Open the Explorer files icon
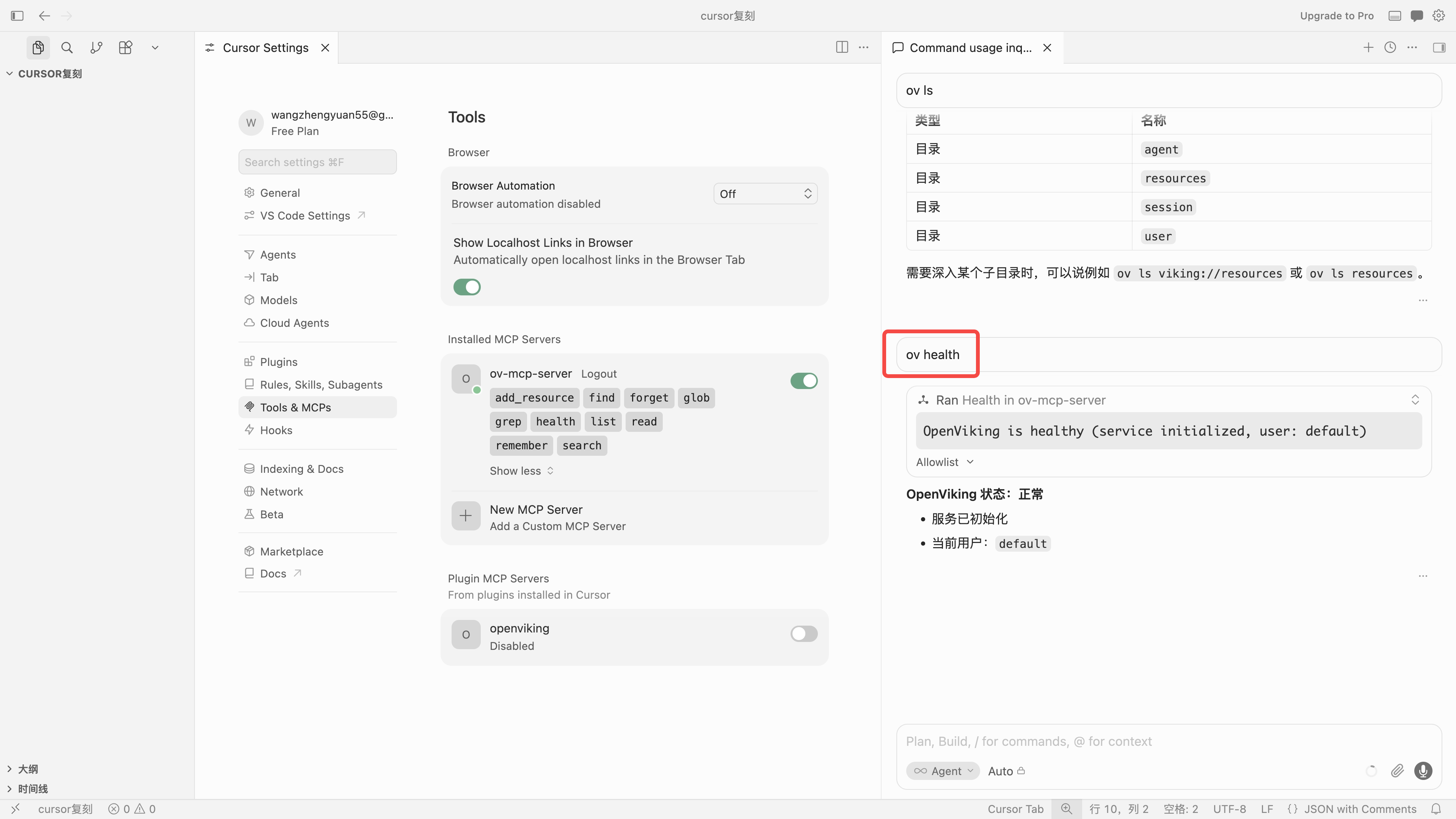Screen dimensions: 1456x819 tap(38, 47)
